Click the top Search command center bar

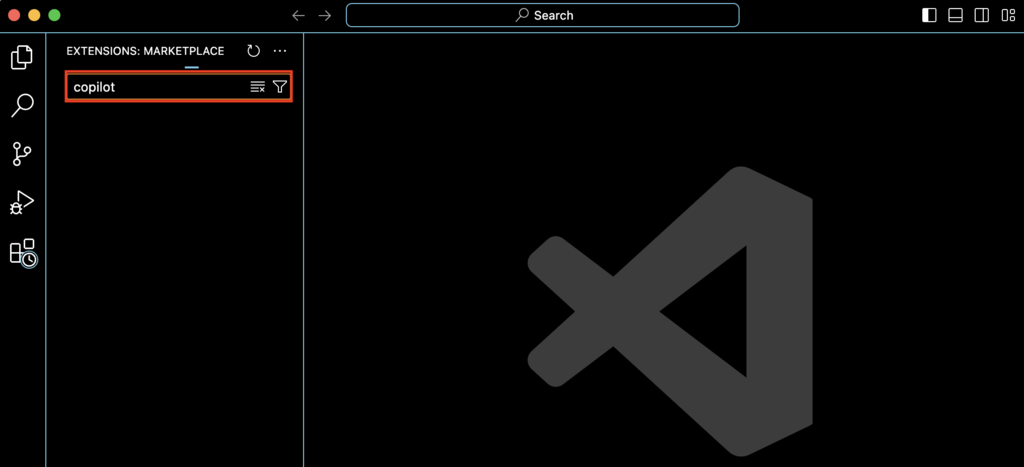click(x=543, y=15)
